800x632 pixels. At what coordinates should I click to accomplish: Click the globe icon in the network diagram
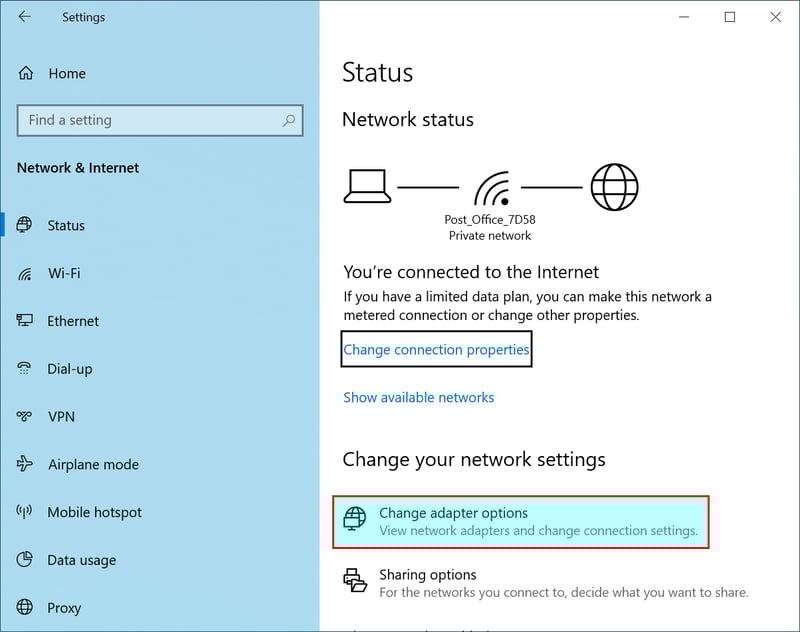pyautogui.click(x=614, y=187)
